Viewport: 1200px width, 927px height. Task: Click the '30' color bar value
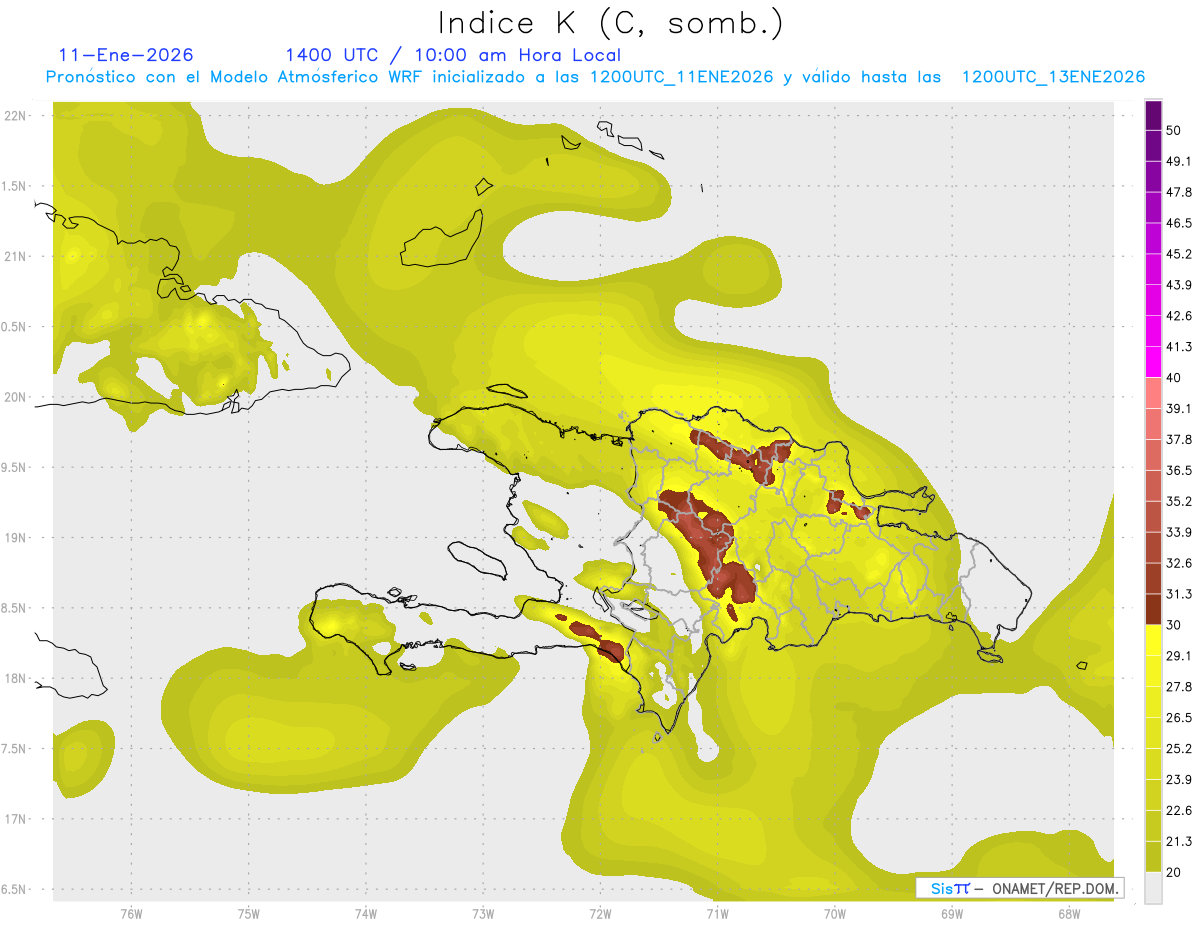point(1174,625)
